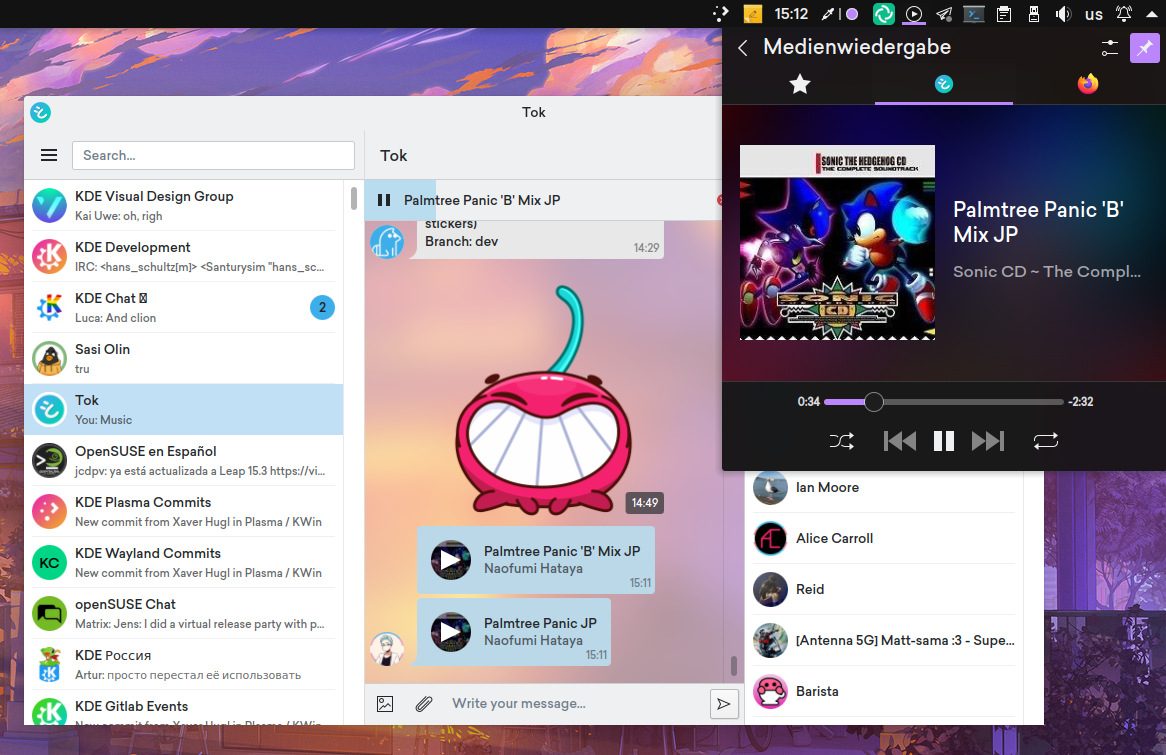Click the purple color circle in the tray
Viewport: 1166px width, 755px height.
852,13
